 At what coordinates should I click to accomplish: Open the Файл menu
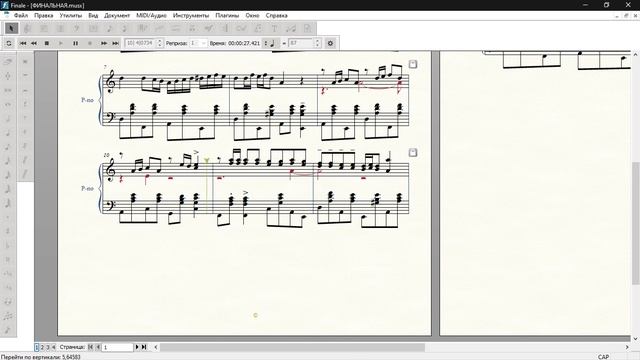21,16
